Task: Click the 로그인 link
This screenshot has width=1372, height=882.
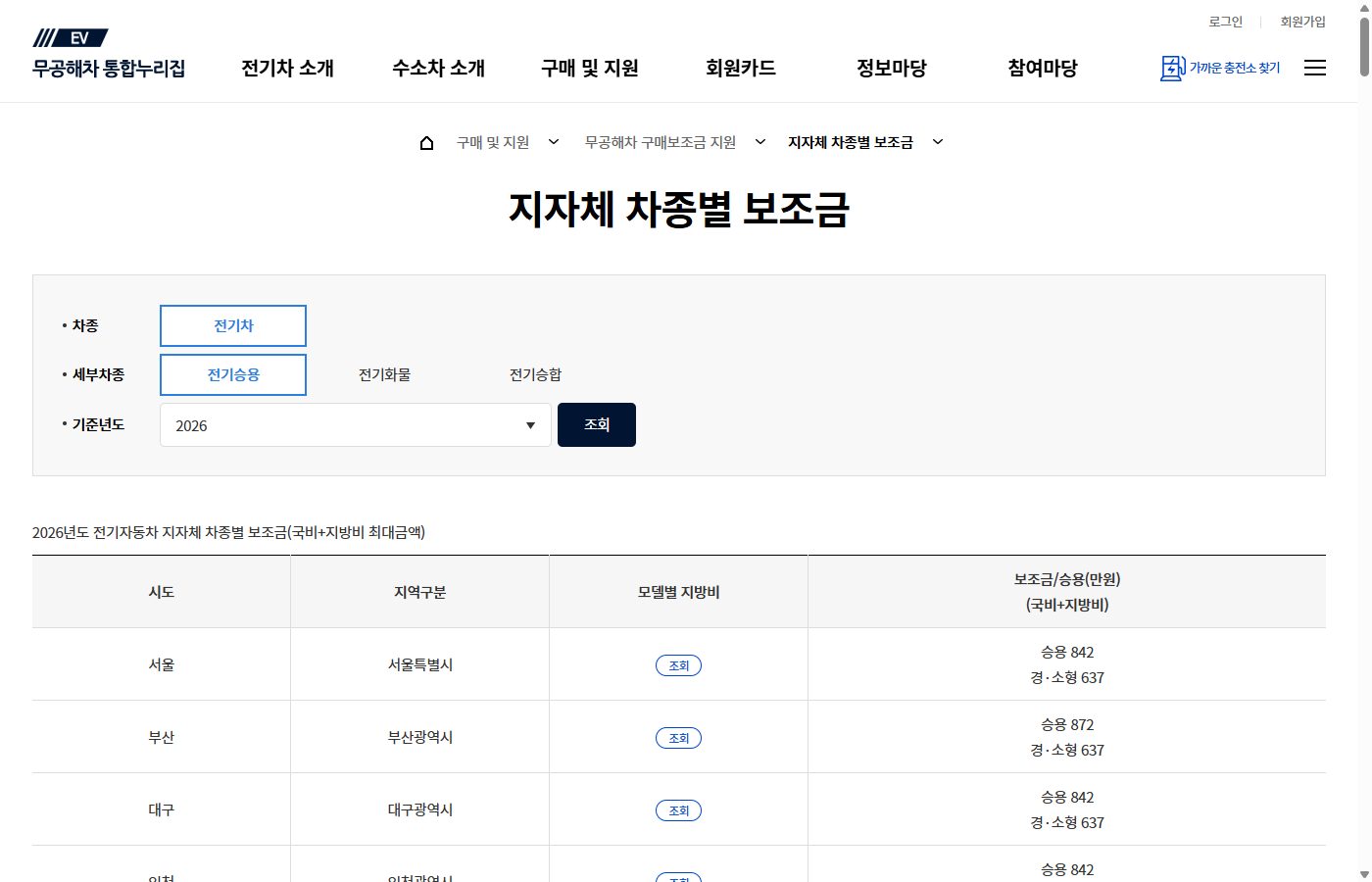Action: [x=1225, y=21]
